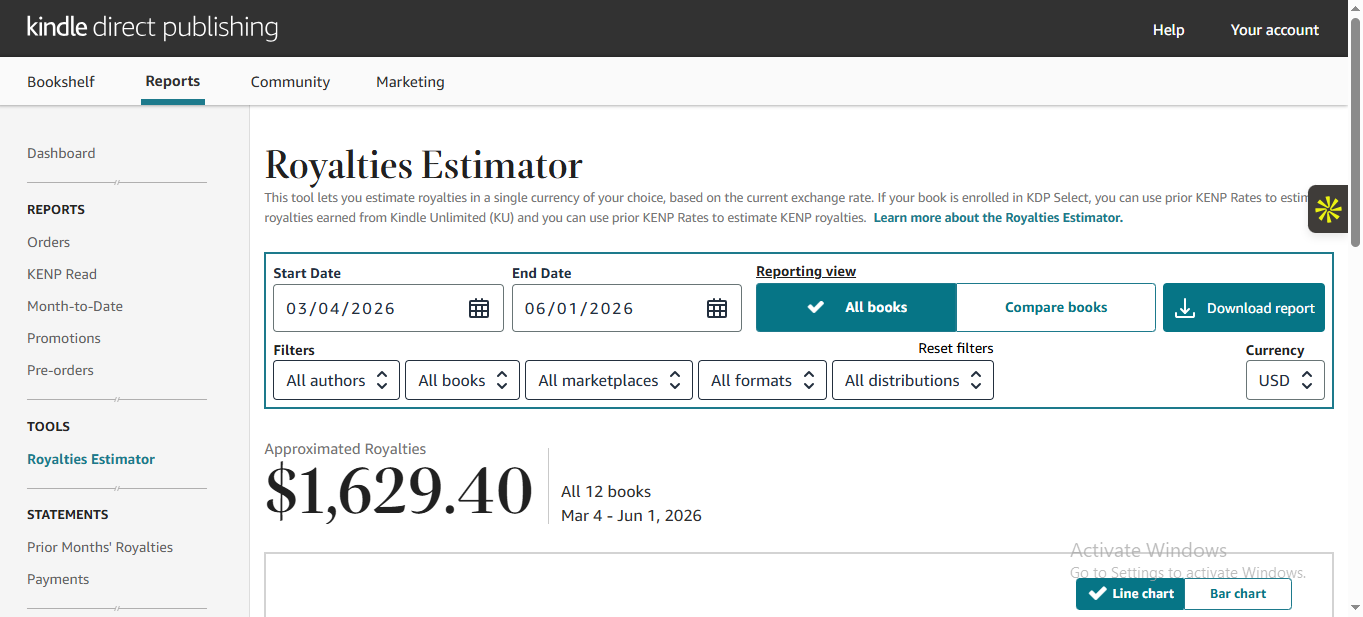This screenshot has height=617, width=1363.
Task: Open the All distributions filter dropdown
Action: (x=913, y=380)
